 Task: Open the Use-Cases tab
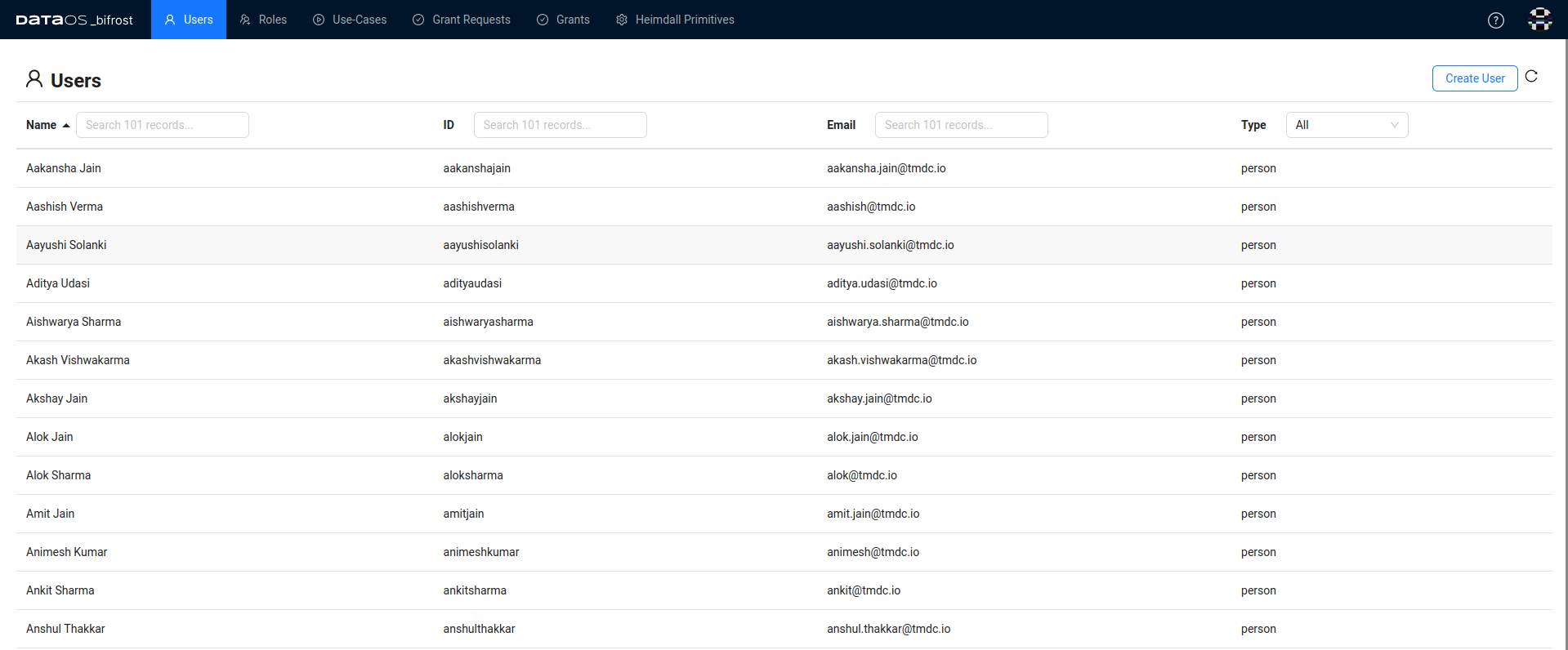click(x=350, y=20)
